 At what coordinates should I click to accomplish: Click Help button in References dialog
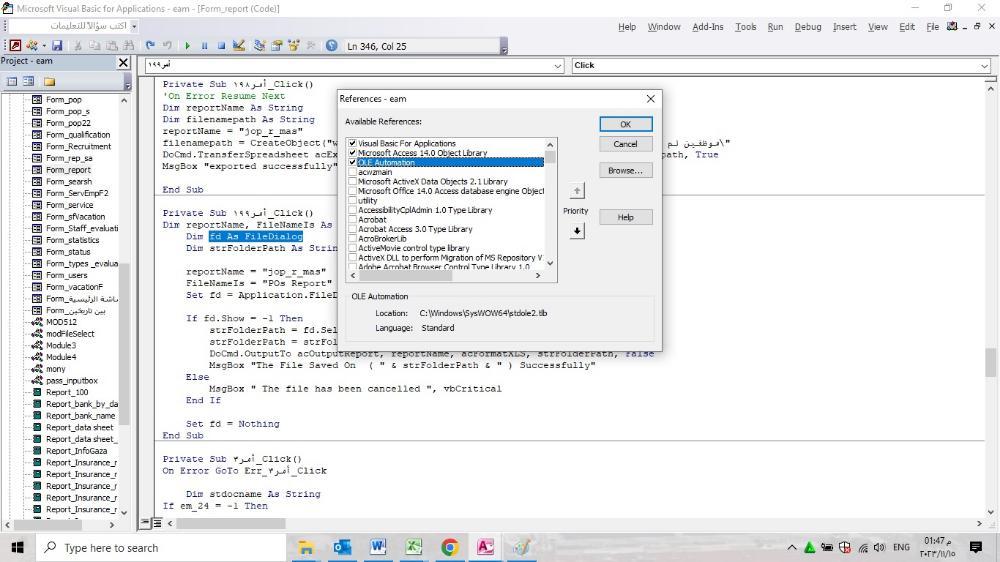tap(626, 217)
